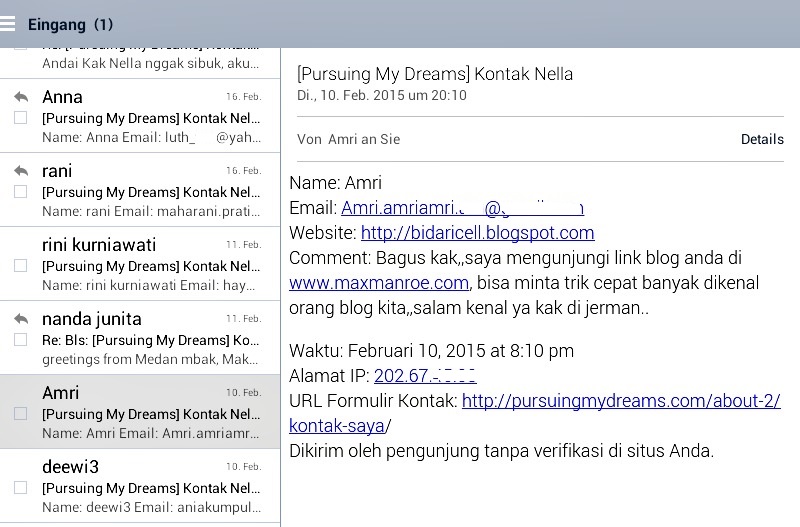This screenshot has height=527, width=800.
Task: Tick nanda junita's message checkbox
Action: 20,340
